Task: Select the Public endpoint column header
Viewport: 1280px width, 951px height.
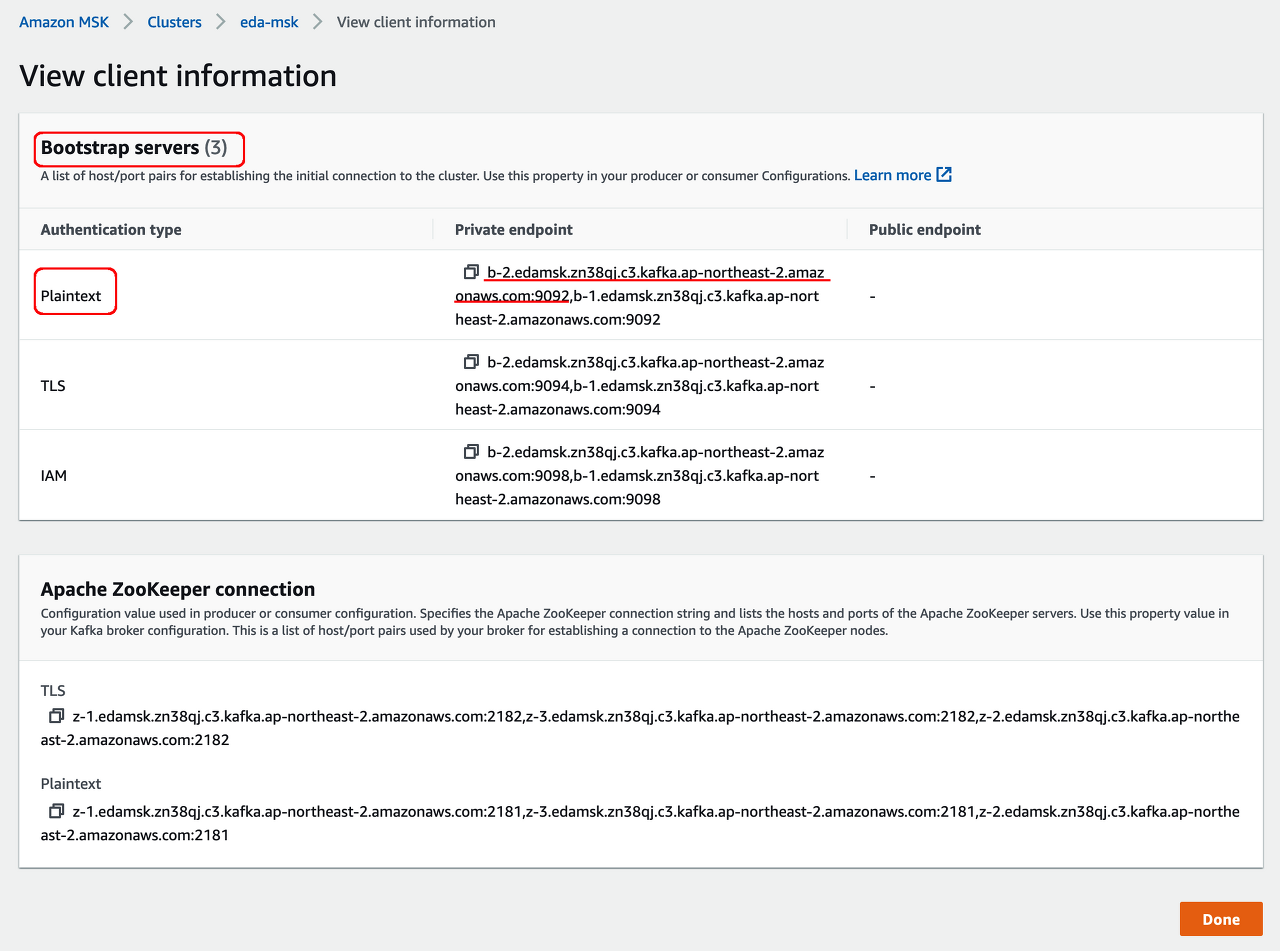Action: point(925,229)
